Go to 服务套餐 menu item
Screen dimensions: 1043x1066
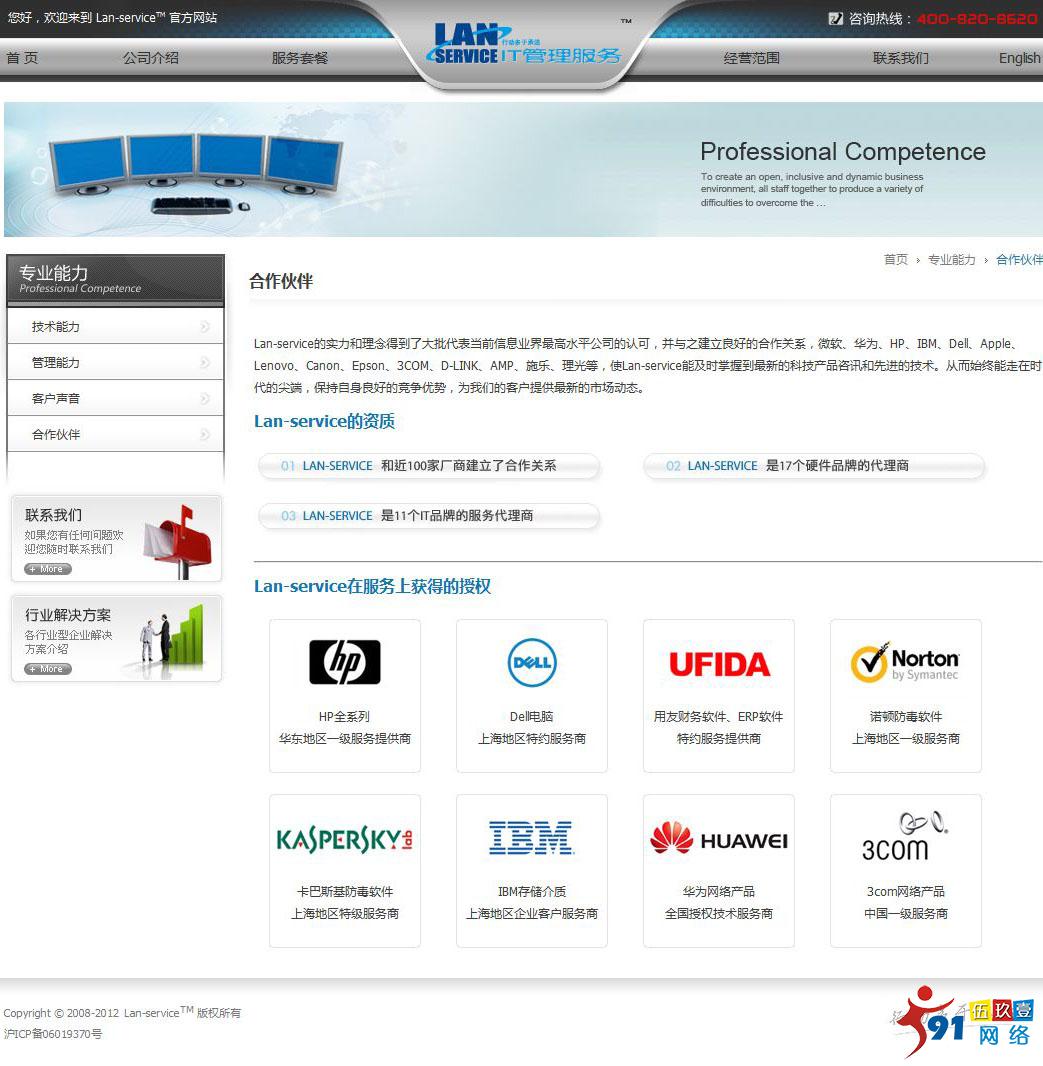tap(300, 58)
